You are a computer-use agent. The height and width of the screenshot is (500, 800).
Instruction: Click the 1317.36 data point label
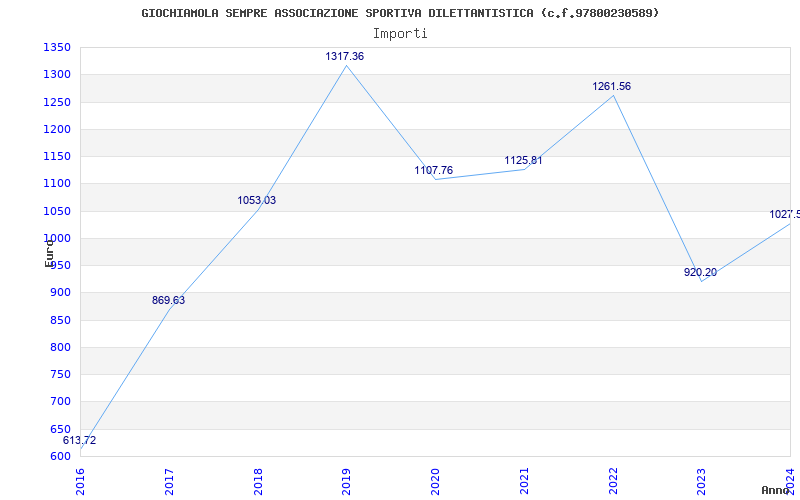(x=345, y=56)
